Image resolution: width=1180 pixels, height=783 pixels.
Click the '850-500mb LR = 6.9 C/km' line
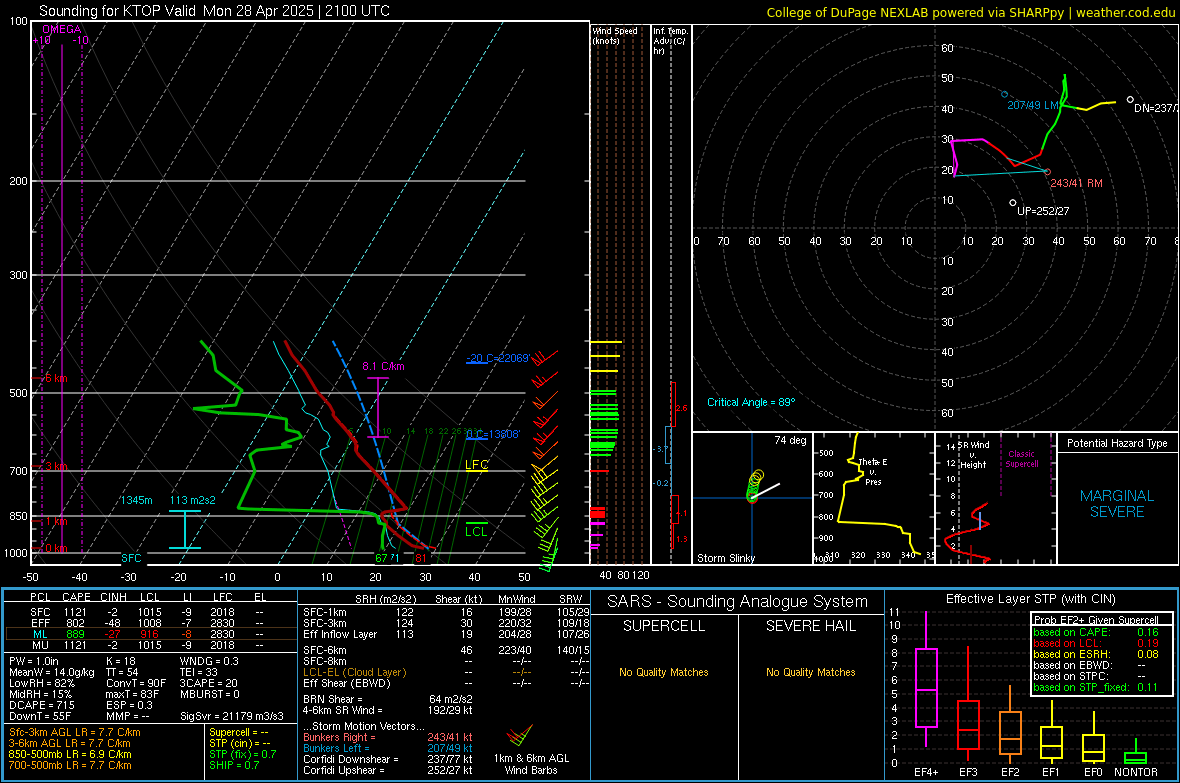pyautogui.click(x=70, y=754)
